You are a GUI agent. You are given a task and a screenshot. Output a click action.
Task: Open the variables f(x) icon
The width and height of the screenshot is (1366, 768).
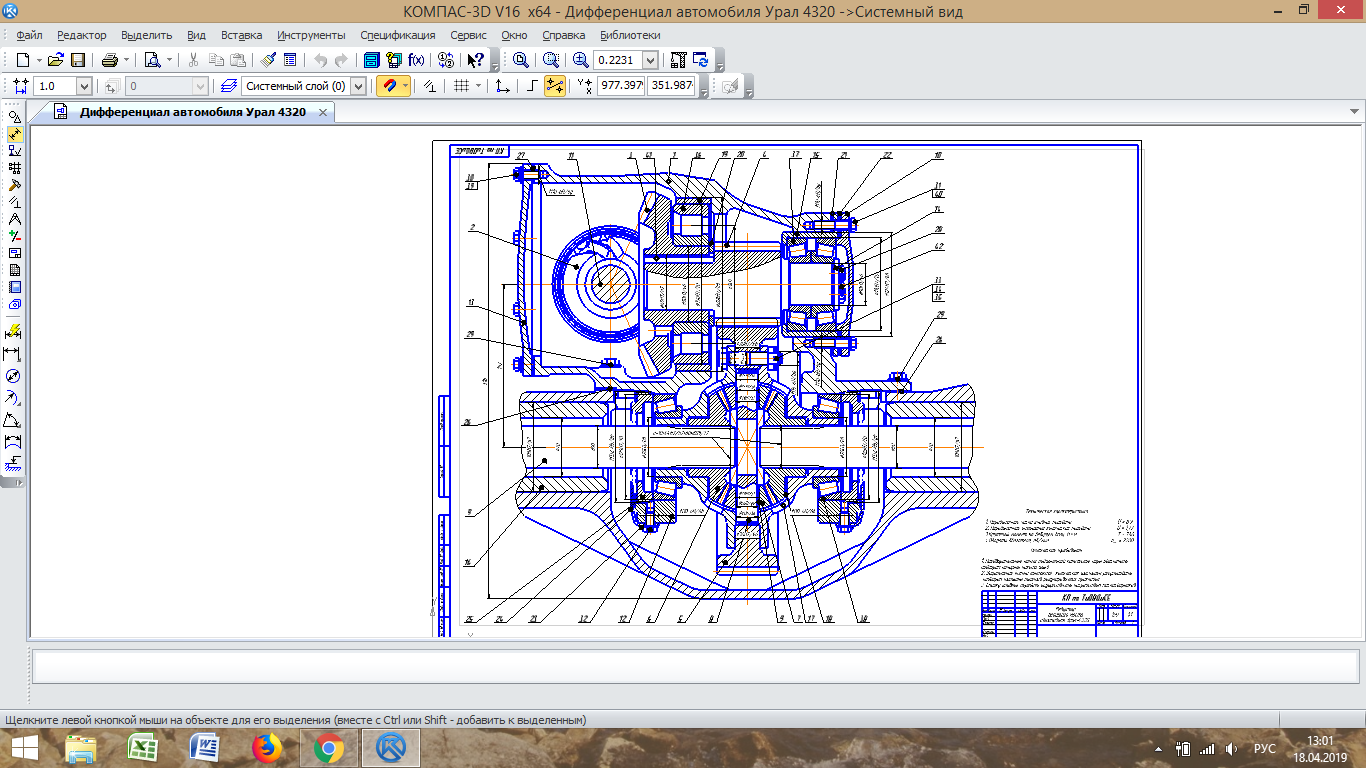click(x=416, y=60)
